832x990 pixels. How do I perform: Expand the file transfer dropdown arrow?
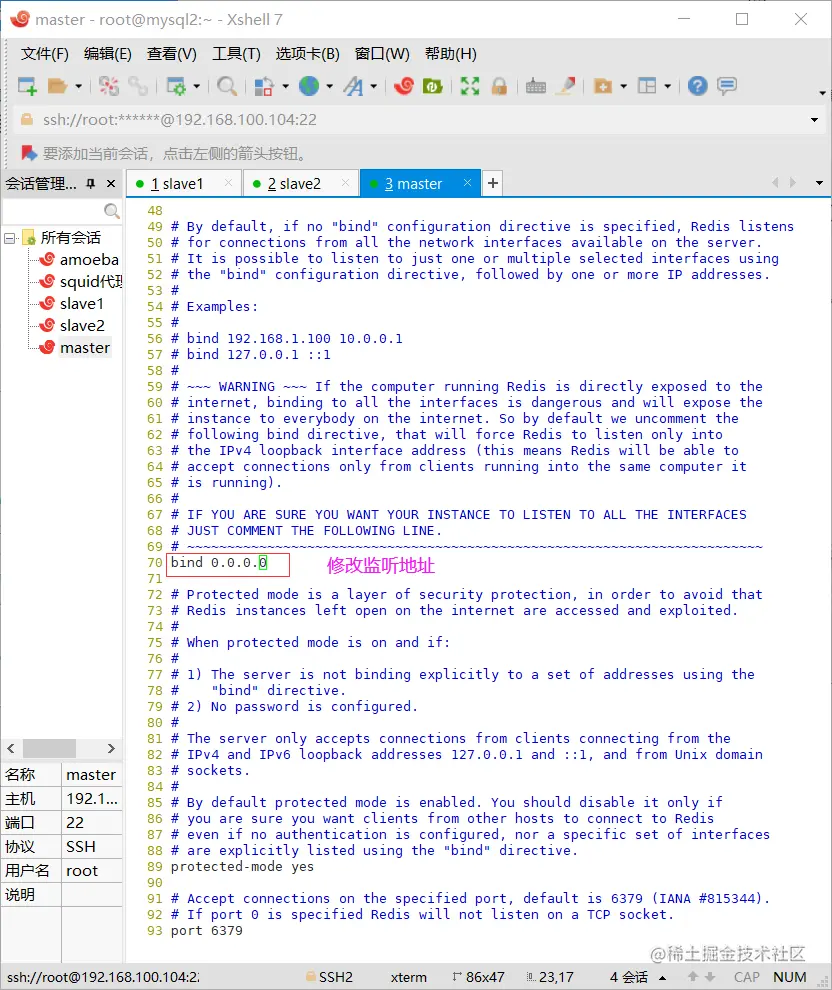[x=285, y=86]
